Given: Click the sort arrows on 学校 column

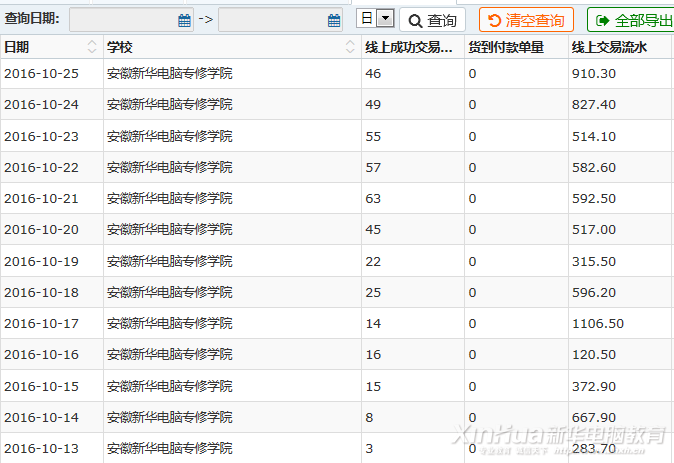Looking at the screenshot, I should [x=350, y=47].
